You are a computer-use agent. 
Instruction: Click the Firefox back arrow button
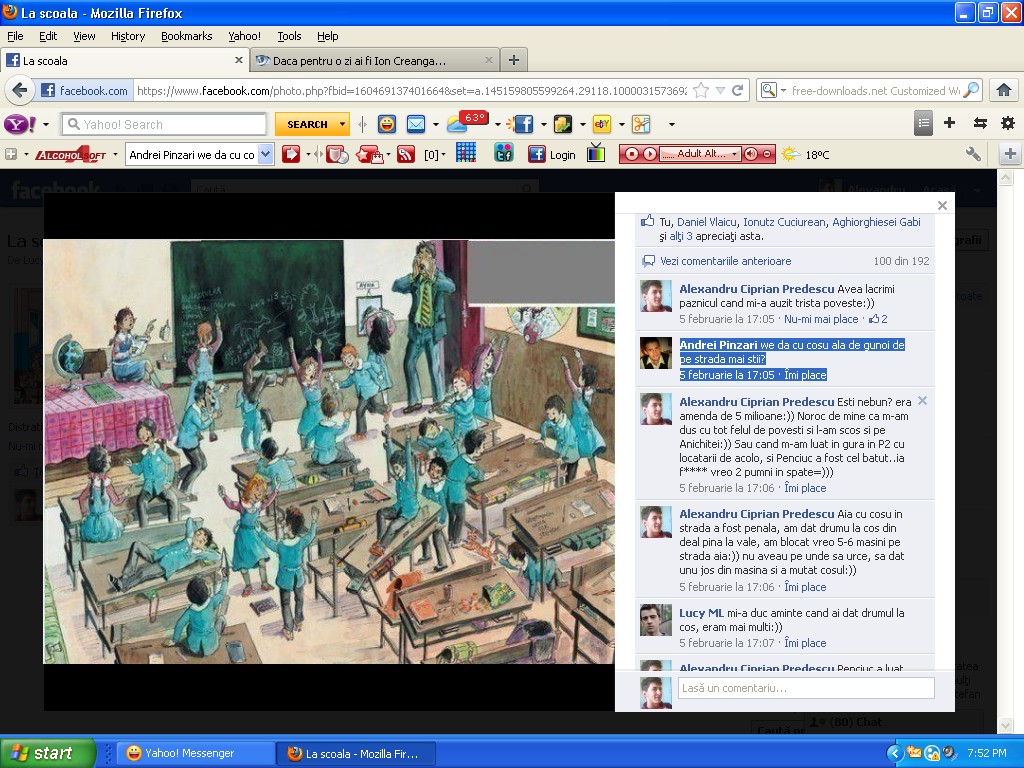[x=19, y=91]
